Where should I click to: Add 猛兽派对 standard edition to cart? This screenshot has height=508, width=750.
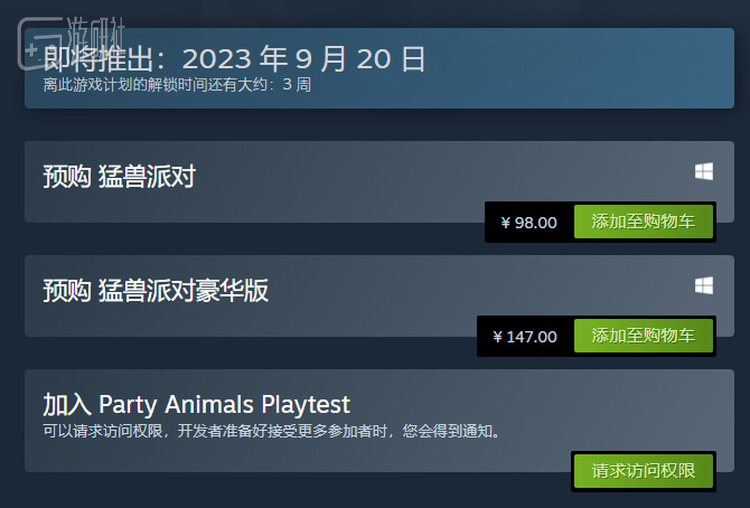pos(643,221)
